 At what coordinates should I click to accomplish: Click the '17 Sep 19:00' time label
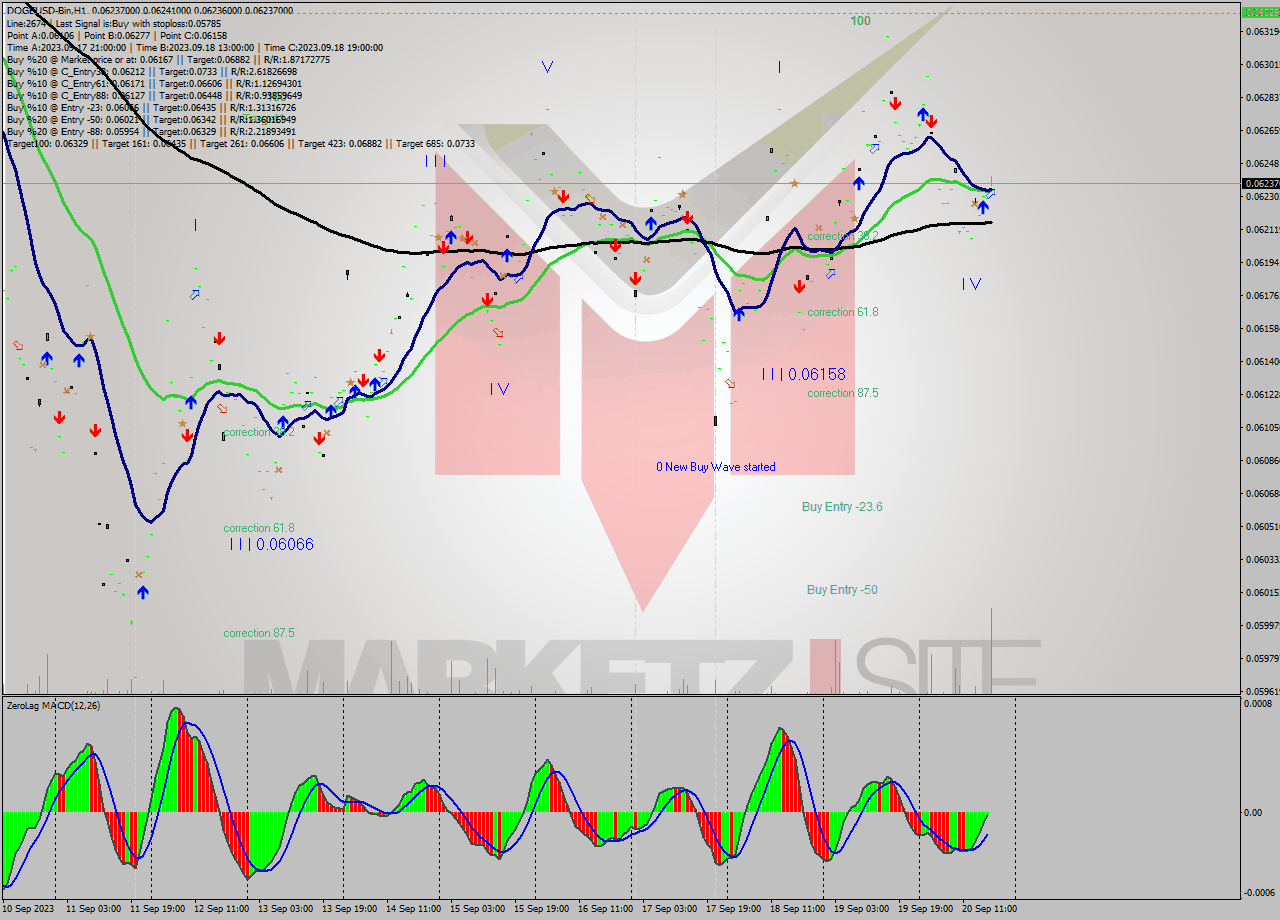[735, 909]
